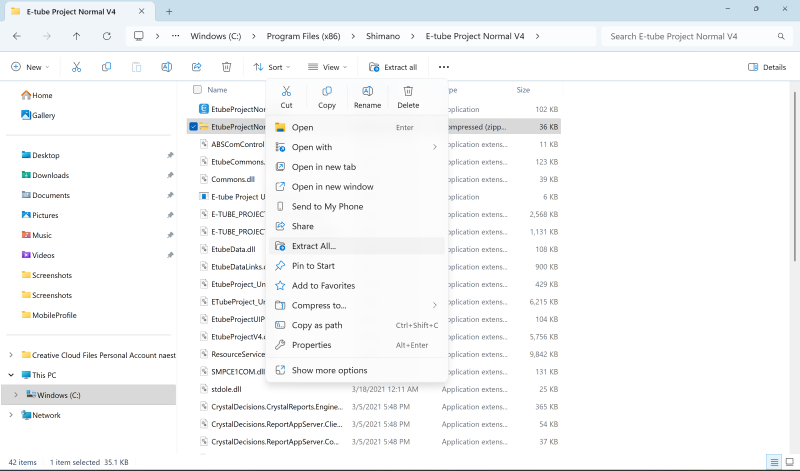Click the Share icon in the toolbar
800x471 pixels.
pos(196,67)
